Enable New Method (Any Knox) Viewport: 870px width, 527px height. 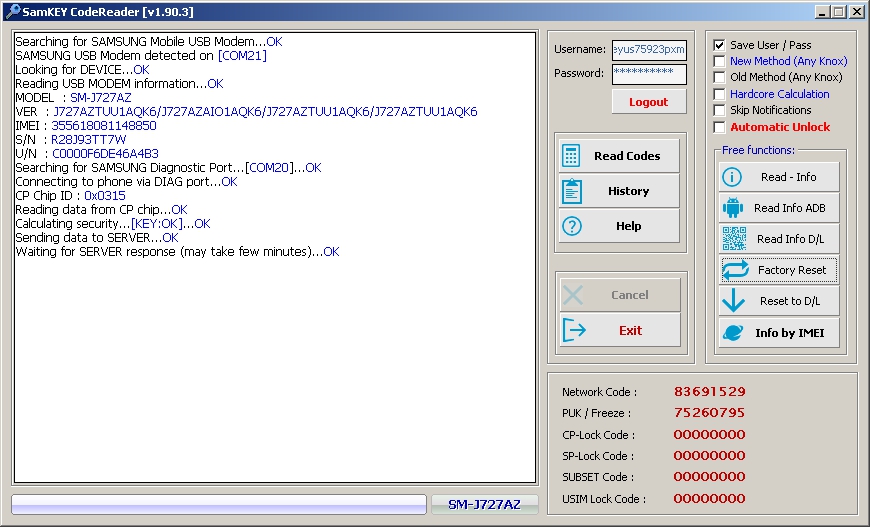pyautogui.click(x=719, y=61)
